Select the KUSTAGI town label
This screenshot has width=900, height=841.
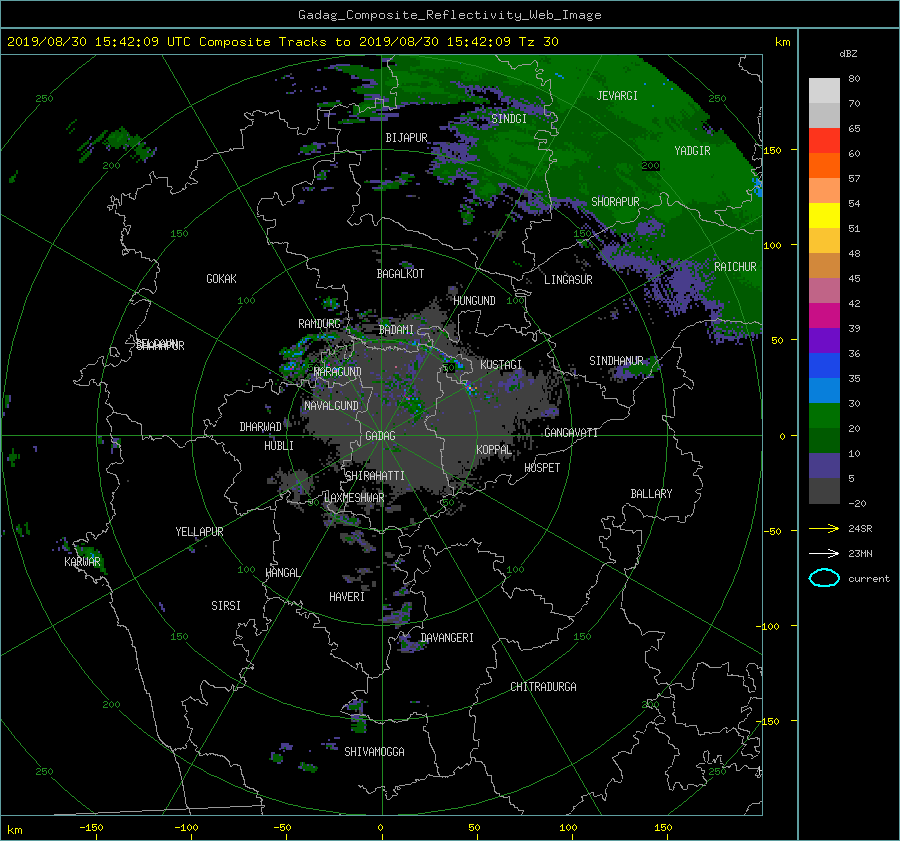tap(501, 365)
